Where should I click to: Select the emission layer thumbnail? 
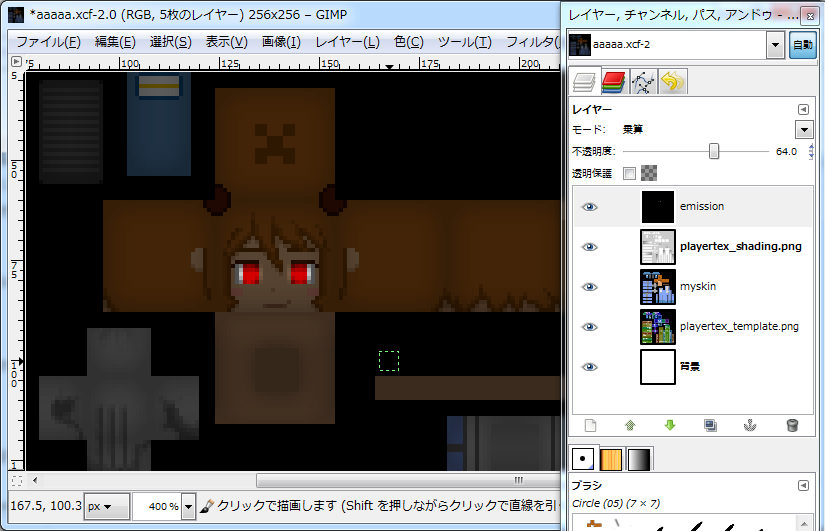[658, 207]
